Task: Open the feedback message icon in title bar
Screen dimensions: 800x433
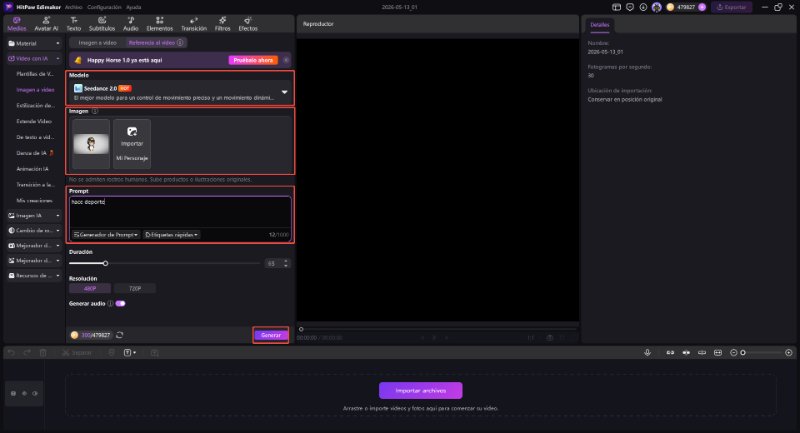Action: click(630, 7)
